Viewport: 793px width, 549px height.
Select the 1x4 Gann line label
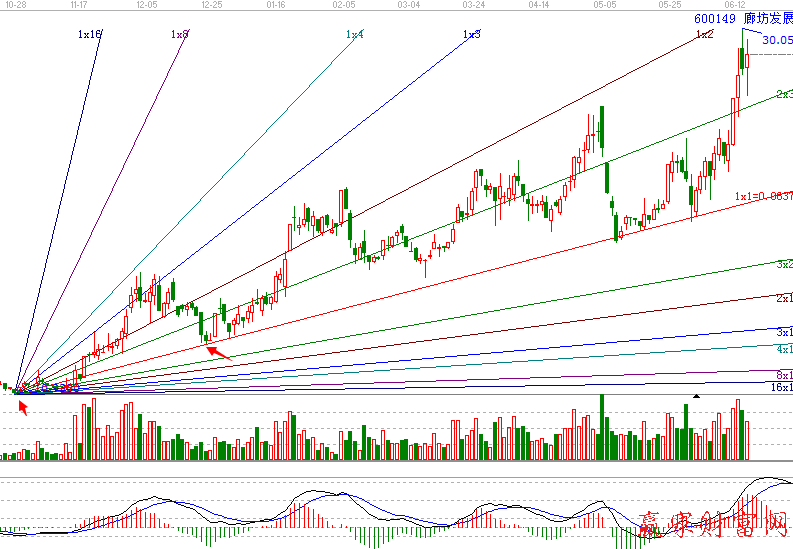[x=355, y=34]
